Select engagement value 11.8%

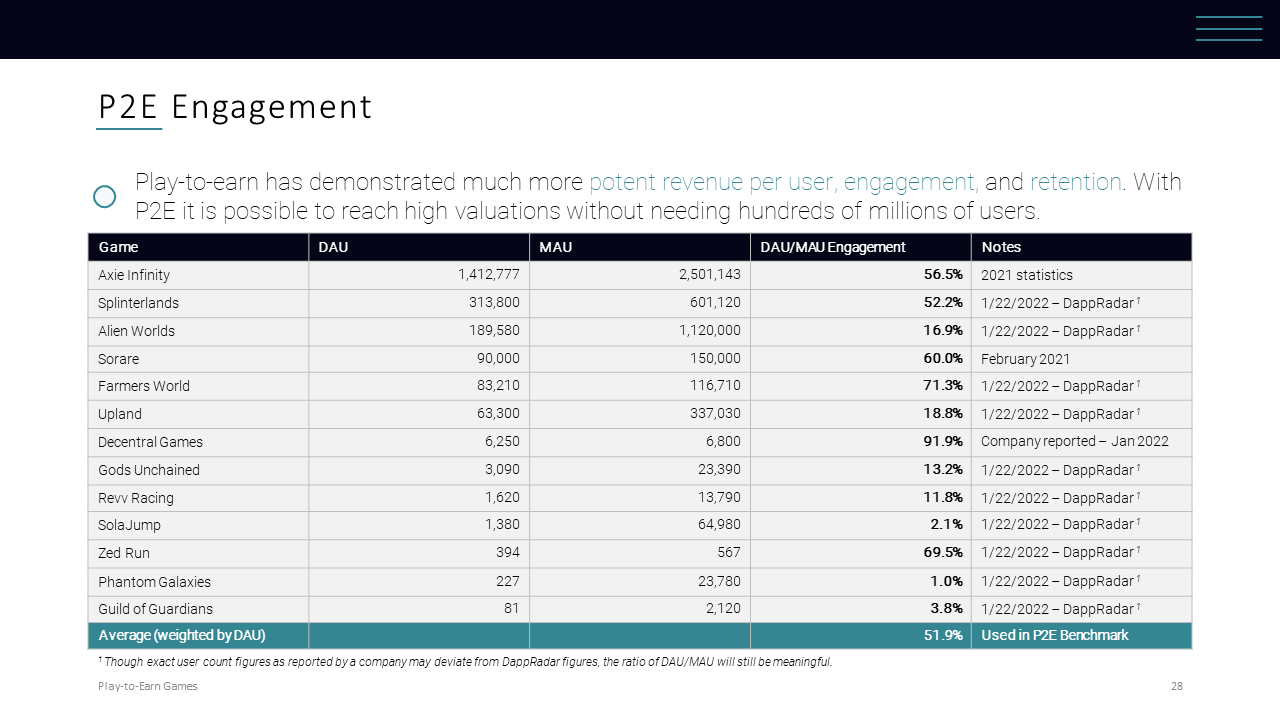click(943, 498)
